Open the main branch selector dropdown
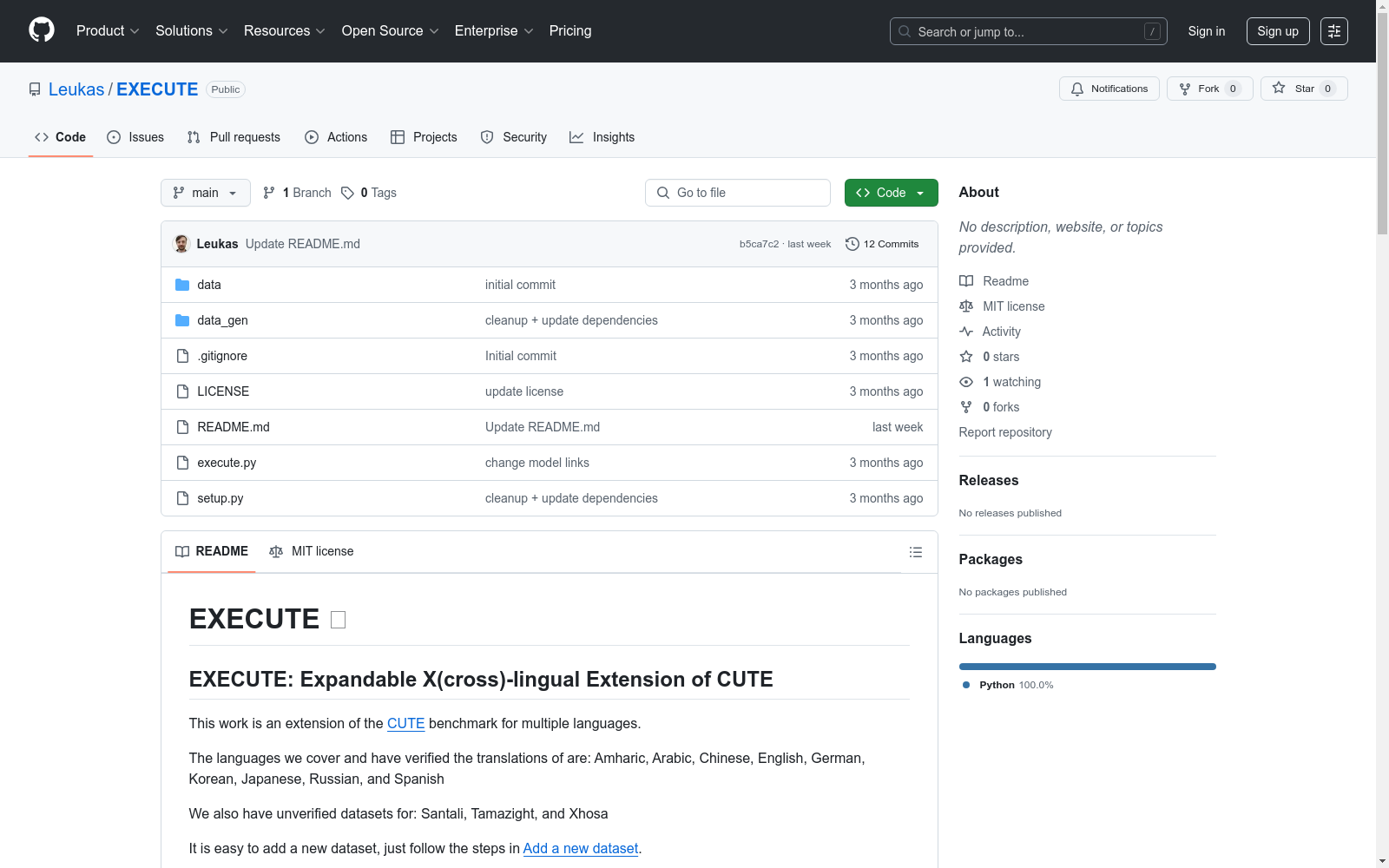Screen dimensions: 1389x868 click(206, 193)
